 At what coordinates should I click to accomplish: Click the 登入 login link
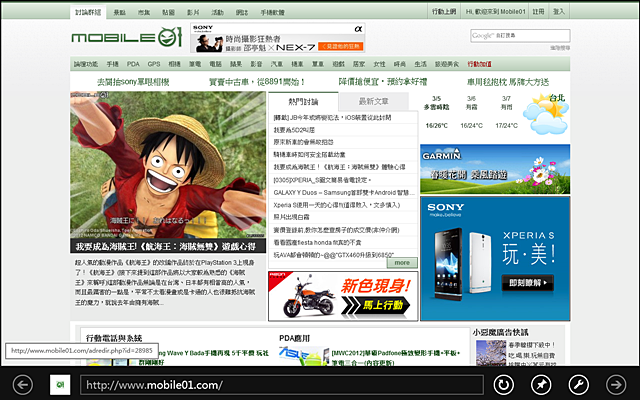pyautogui.click(x=559, y=11)
